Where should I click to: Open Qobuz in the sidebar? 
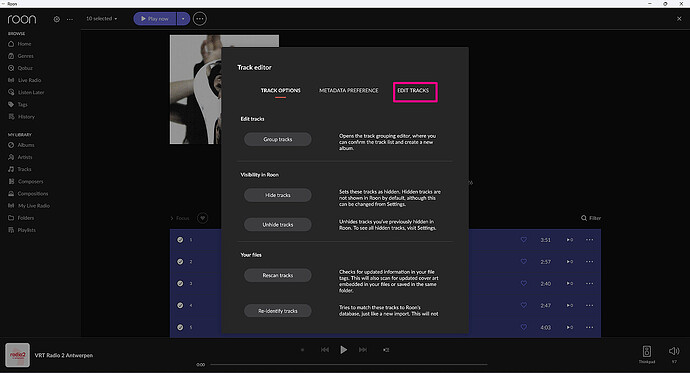pos(20,68)
